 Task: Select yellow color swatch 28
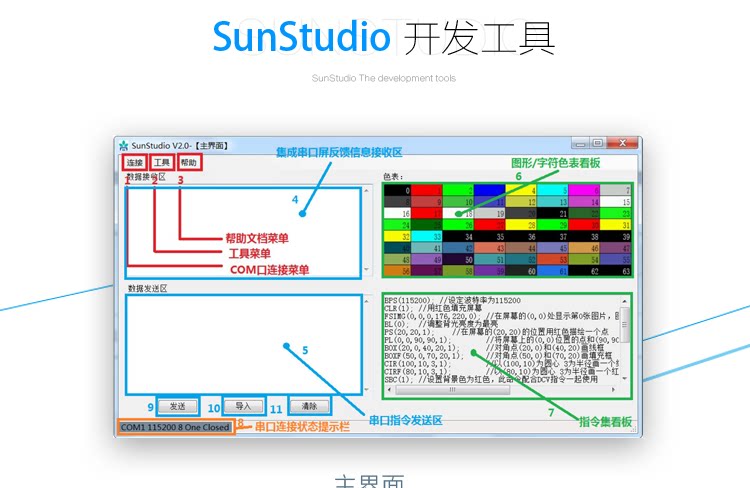(x=521, y=225)
